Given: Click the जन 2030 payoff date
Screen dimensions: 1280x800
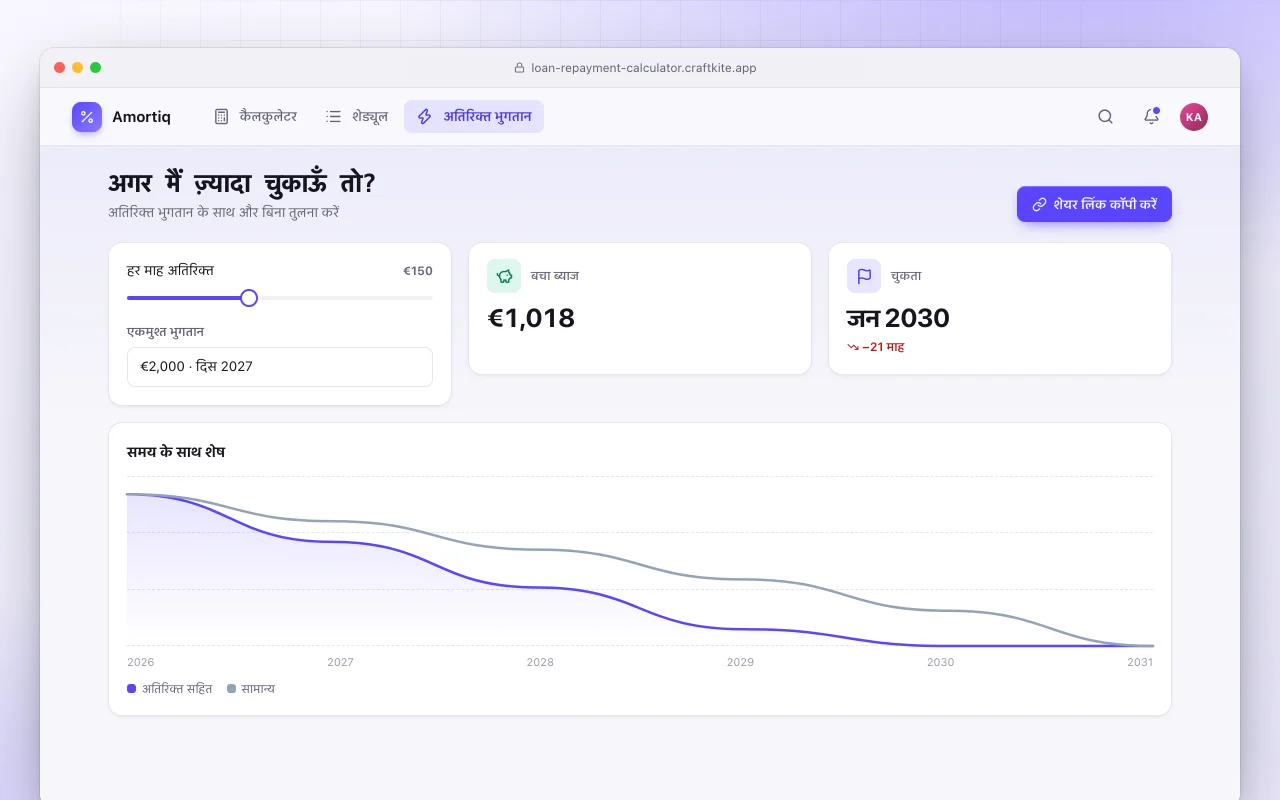Looking at the screenshot, I should click(x=898, y=319).
